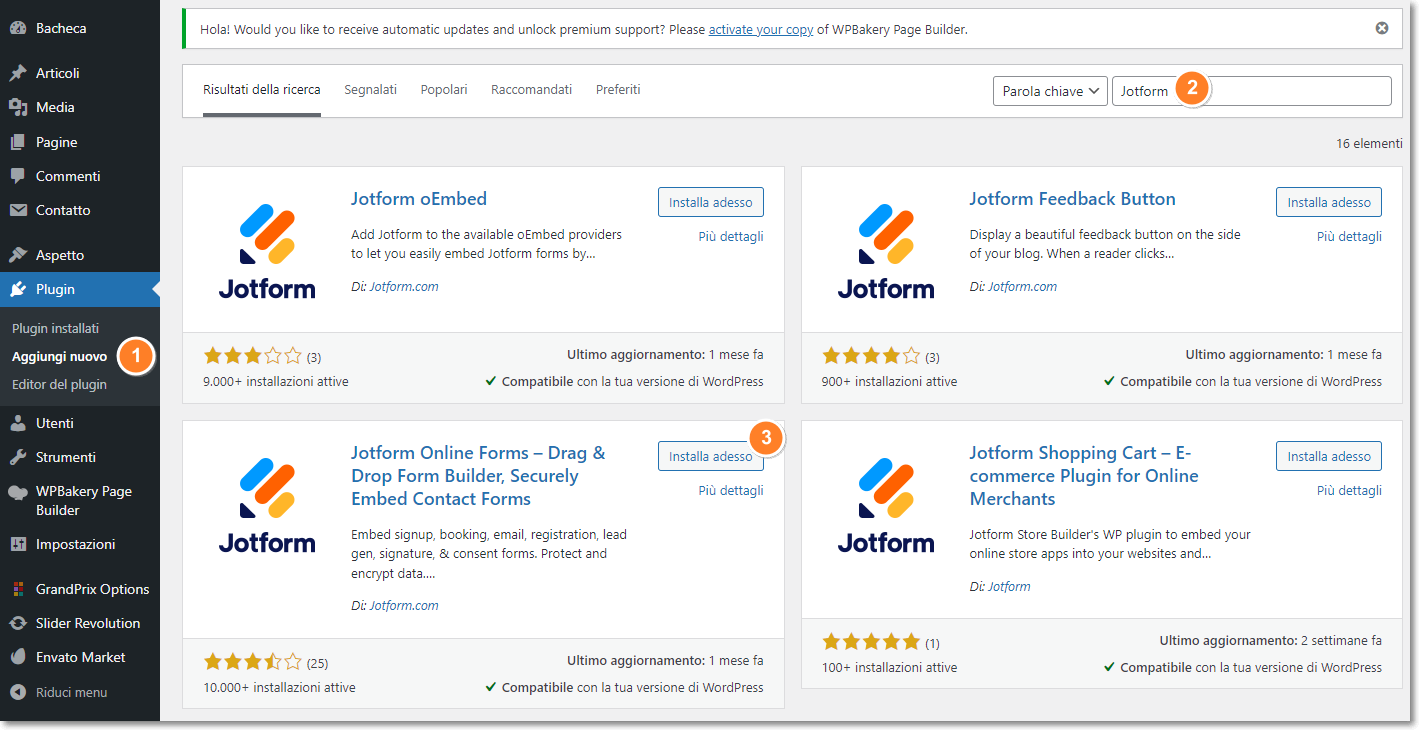Click the Bacheca dashboard gauge icon

18,28
